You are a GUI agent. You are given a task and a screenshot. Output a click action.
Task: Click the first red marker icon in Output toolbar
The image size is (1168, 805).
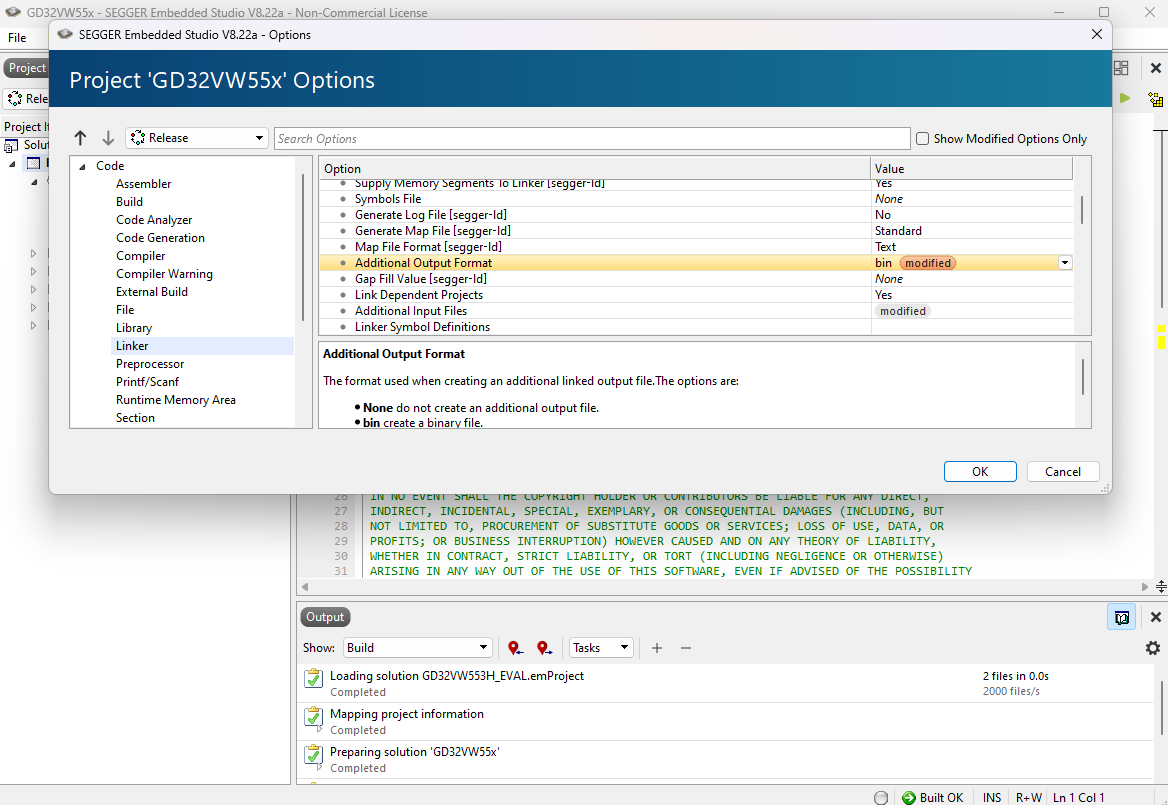click(515, 648)
